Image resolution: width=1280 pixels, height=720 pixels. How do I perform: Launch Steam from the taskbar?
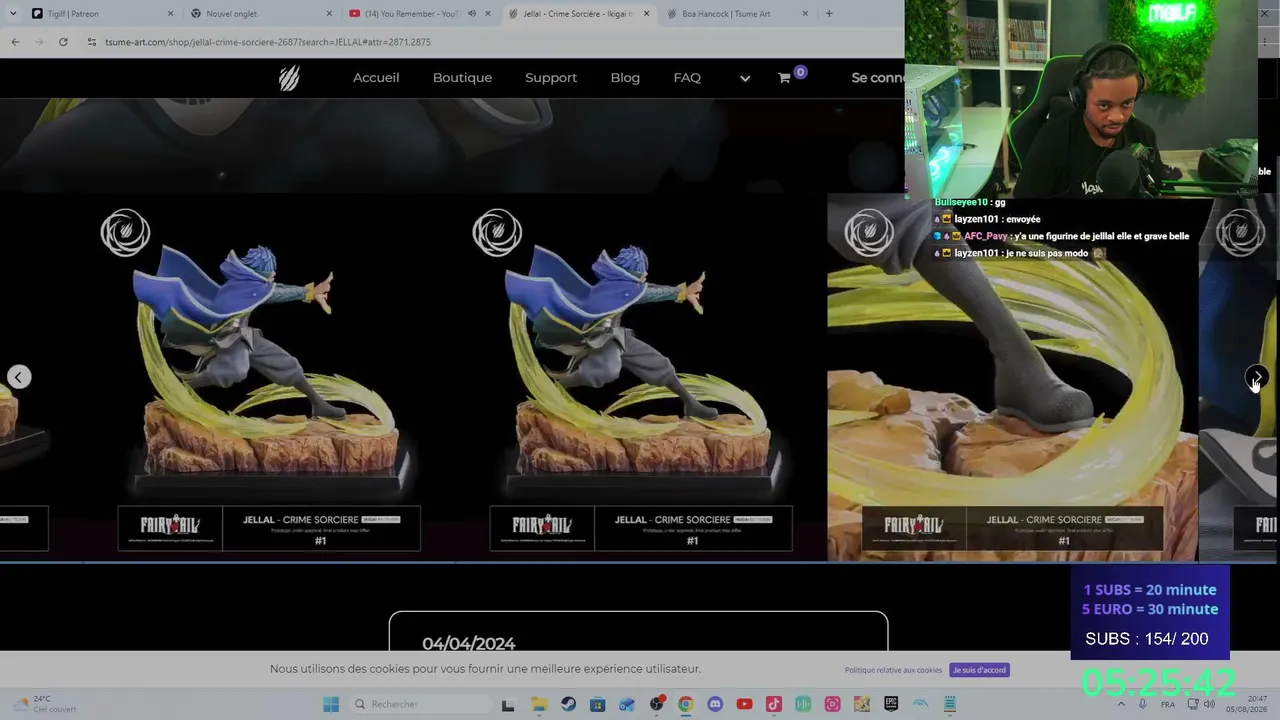point(568,704)
